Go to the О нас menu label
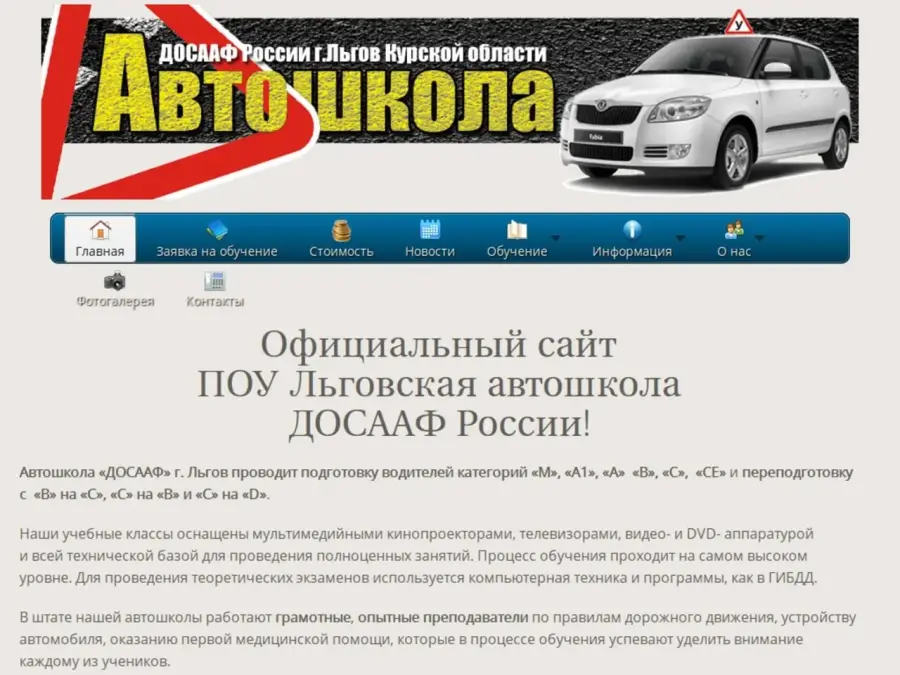Viewport: 900px width, 675px height. click(734, 251)
